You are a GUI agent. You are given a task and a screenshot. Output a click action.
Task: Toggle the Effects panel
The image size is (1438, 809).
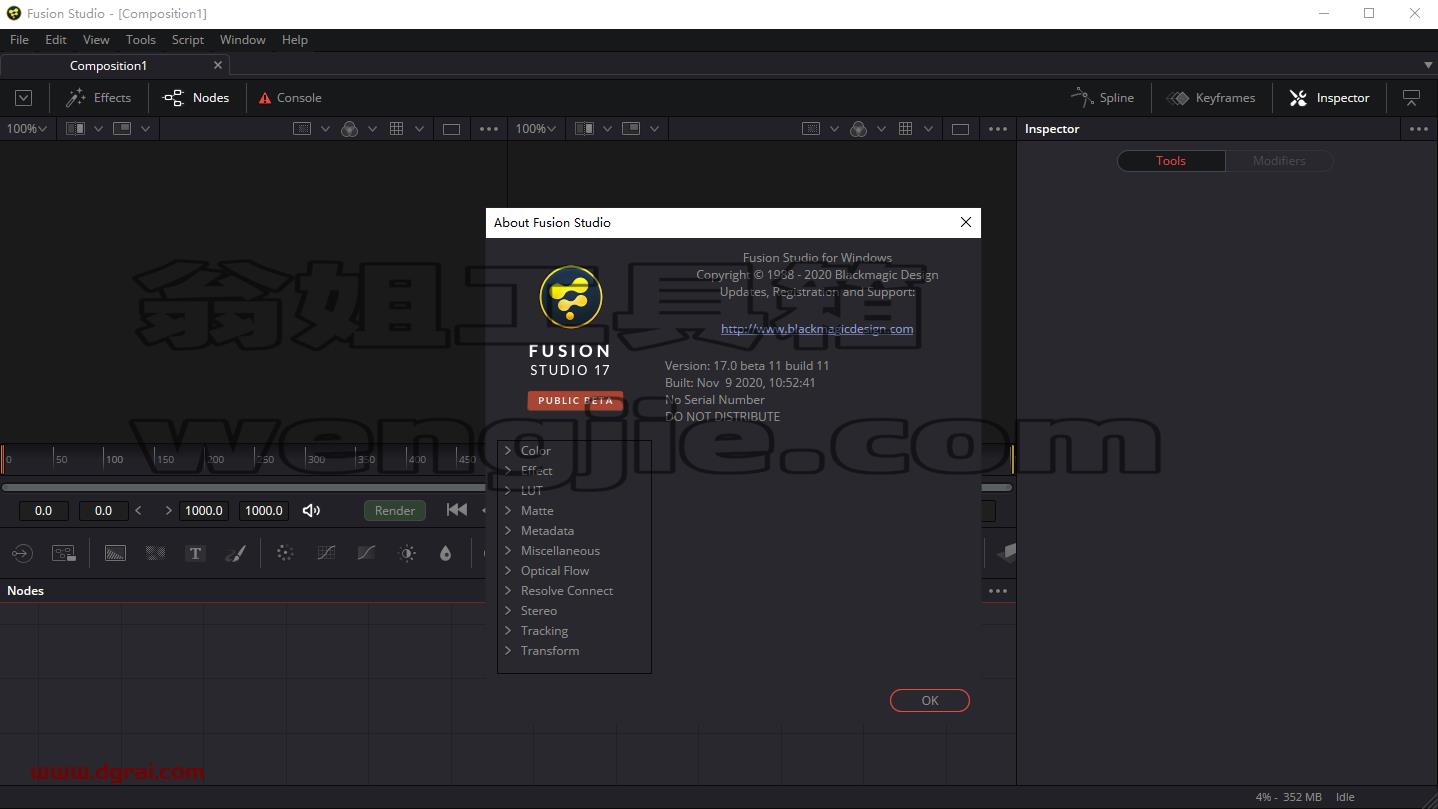[x=98, y=98]
